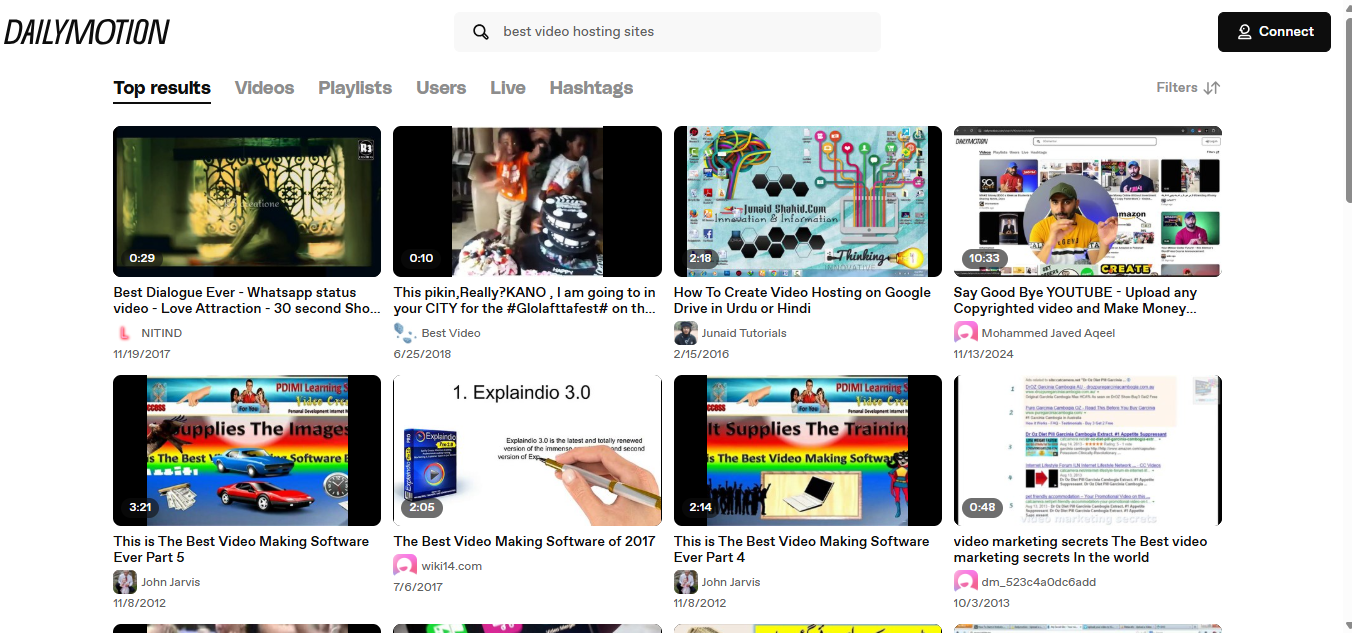Open NITIND channel name link

pos(162,333)
